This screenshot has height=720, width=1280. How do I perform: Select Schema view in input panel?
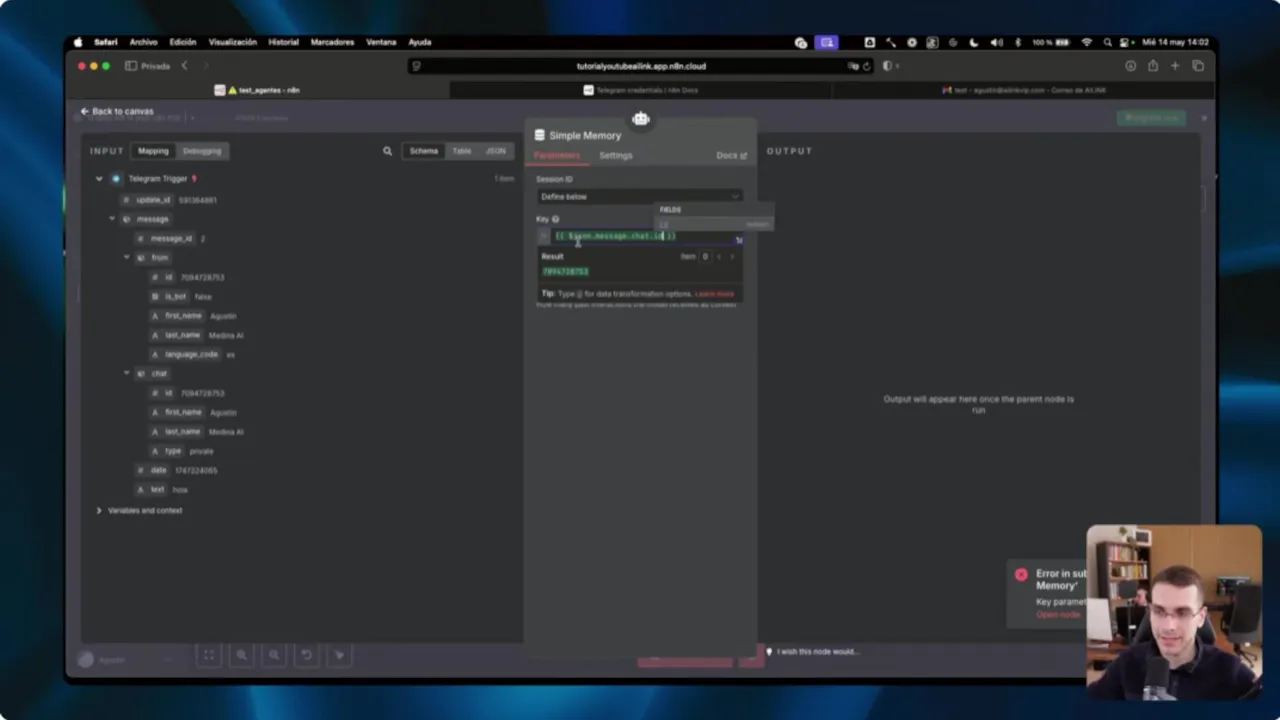pyautogui.click(x=423, y=151)
